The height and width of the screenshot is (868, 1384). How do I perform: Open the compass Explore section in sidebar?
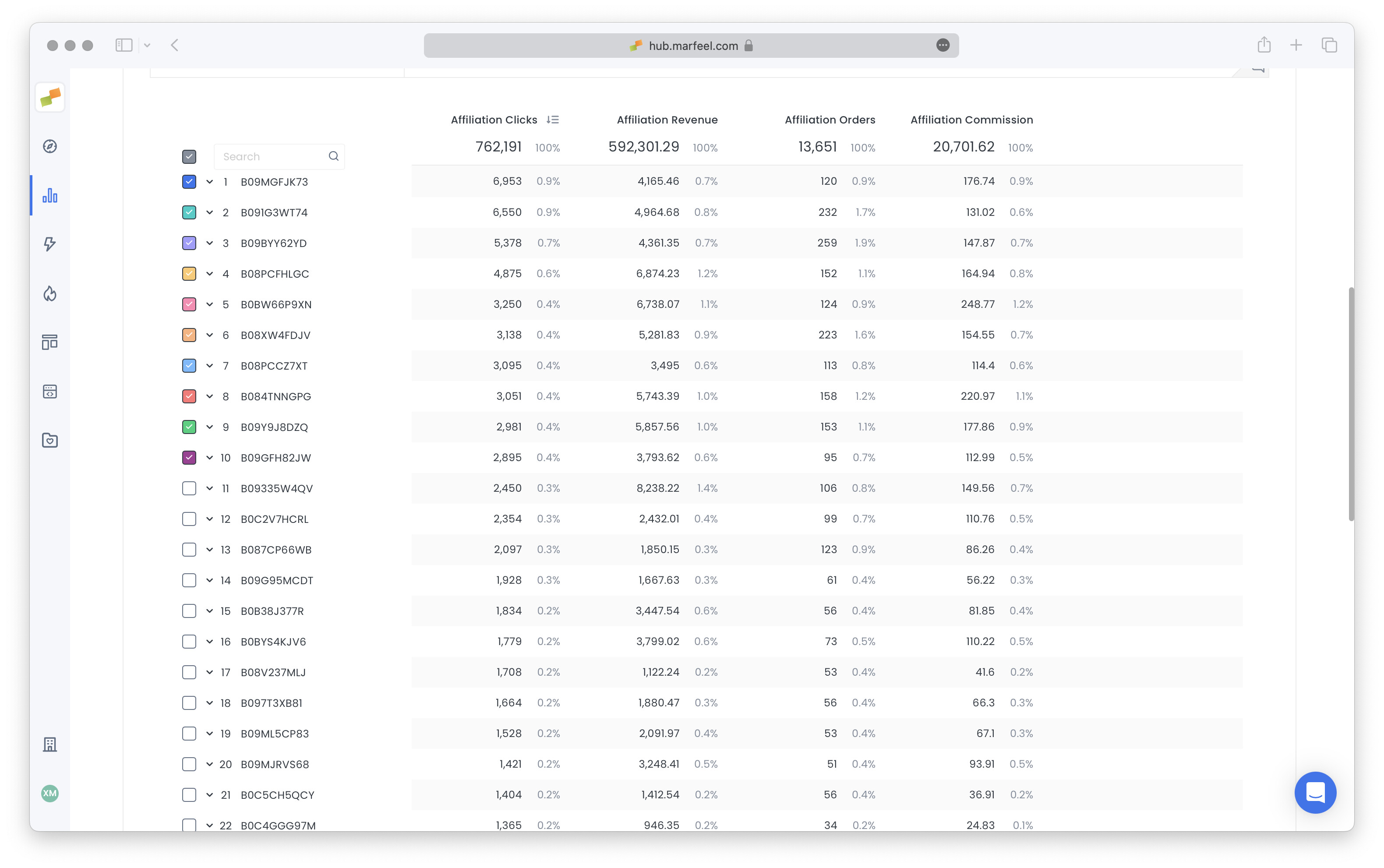coord(50,146)
